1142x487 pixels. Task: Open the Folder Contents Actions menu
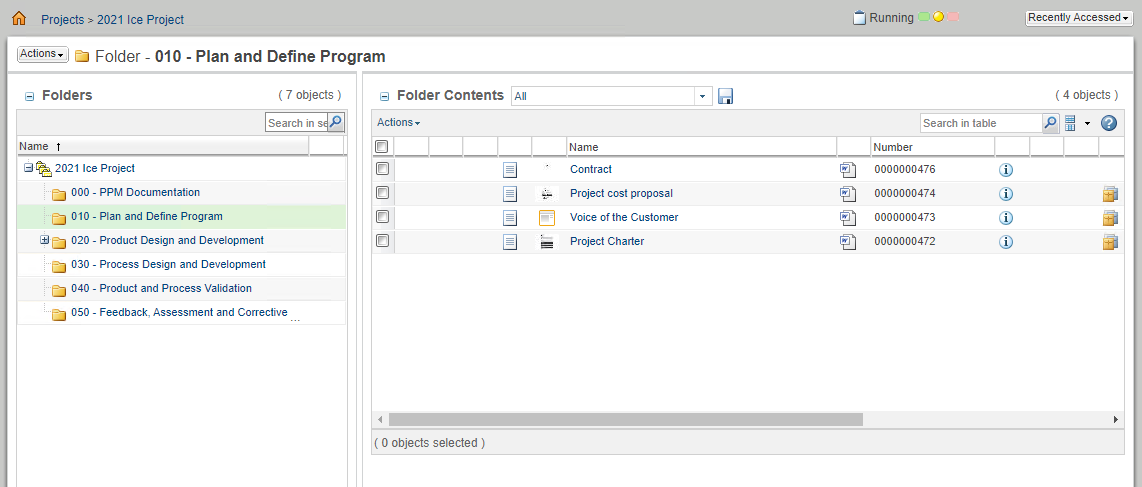pyautogui.click(x=398, y=123)
